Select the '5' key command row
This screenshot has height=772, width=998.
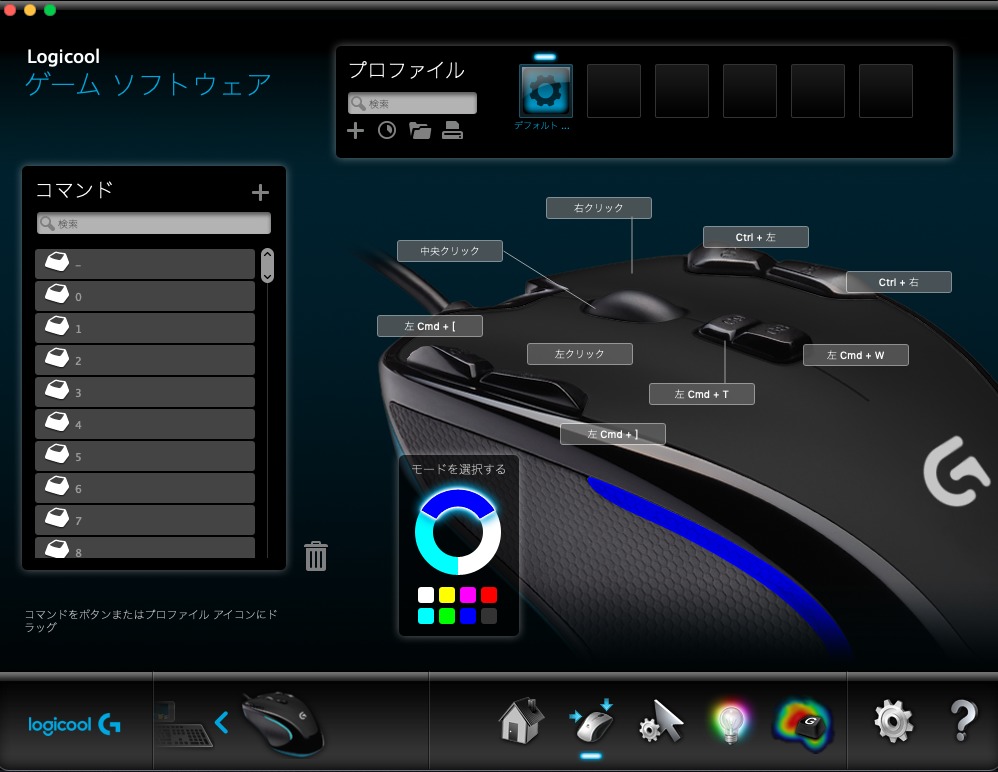[145, 456]
